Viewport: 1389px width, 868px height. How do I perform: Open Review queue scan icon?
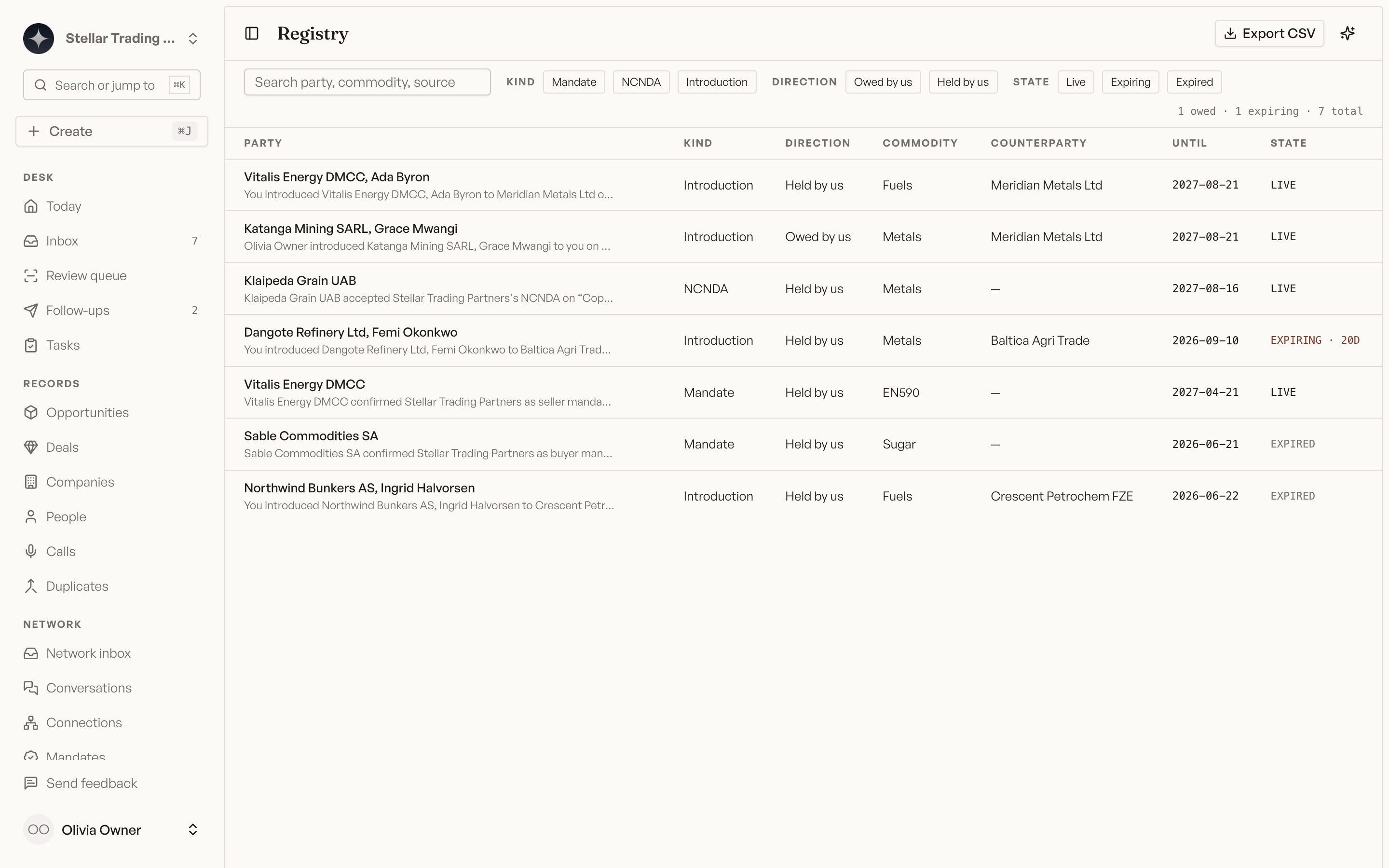pos(31,275)
